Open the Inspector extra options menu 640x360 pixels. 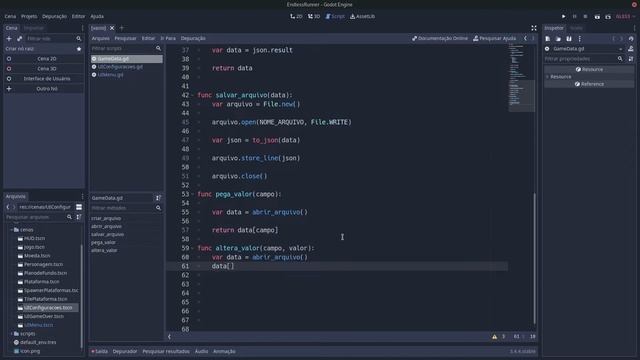click(580, 39)
